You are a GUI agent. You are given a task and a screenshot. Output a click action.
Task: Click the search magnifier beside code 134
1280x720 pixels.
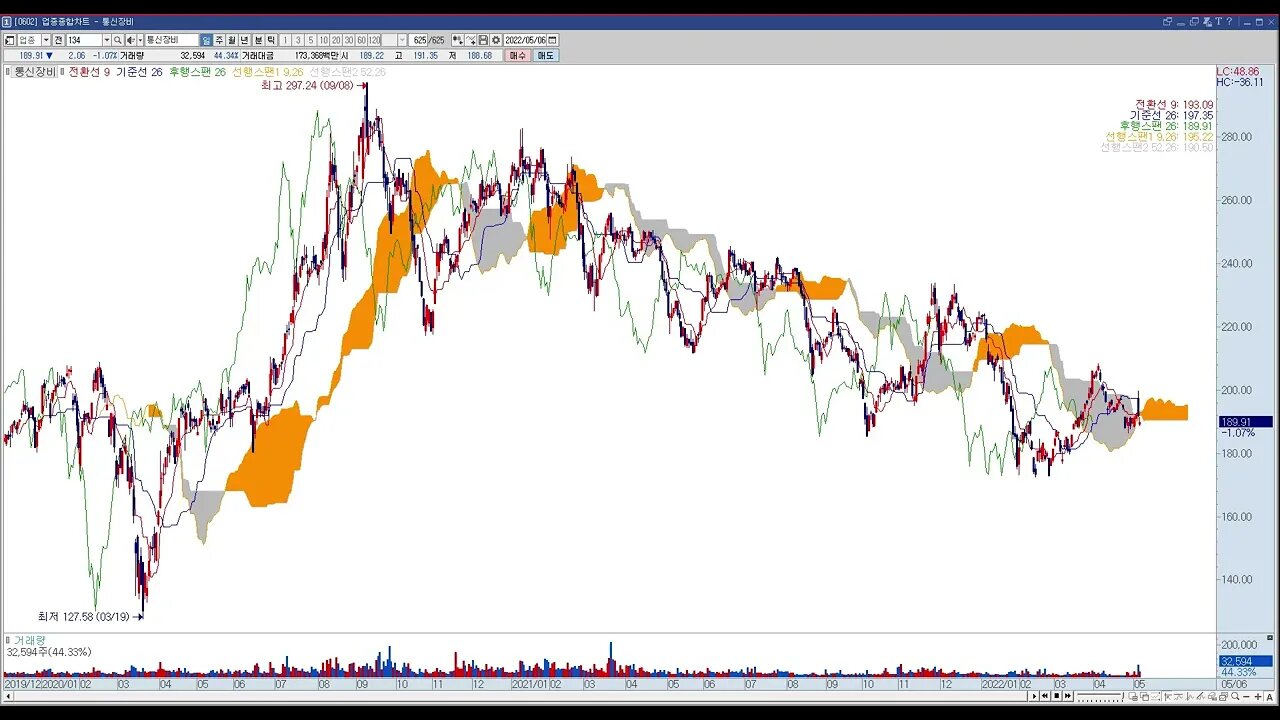pyautogui.click(x=118, y=40)
